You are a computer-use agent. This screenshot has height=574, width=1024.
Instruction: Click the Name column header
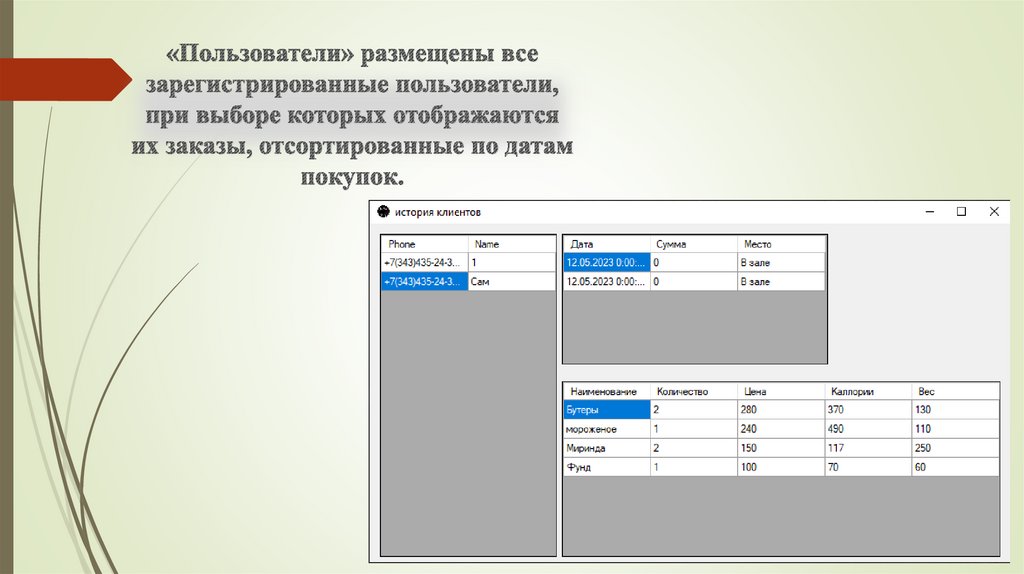point(511,244)
